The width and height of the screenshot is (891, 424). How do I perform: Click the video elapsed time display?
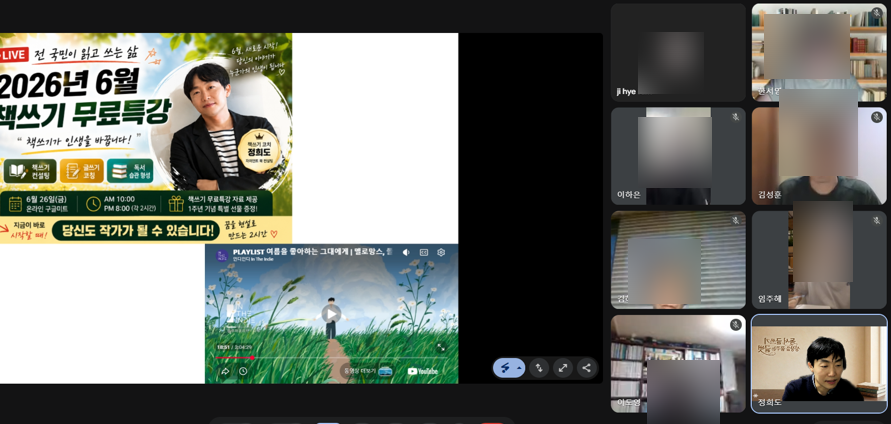pyautogui.click(x=234, y=347)
